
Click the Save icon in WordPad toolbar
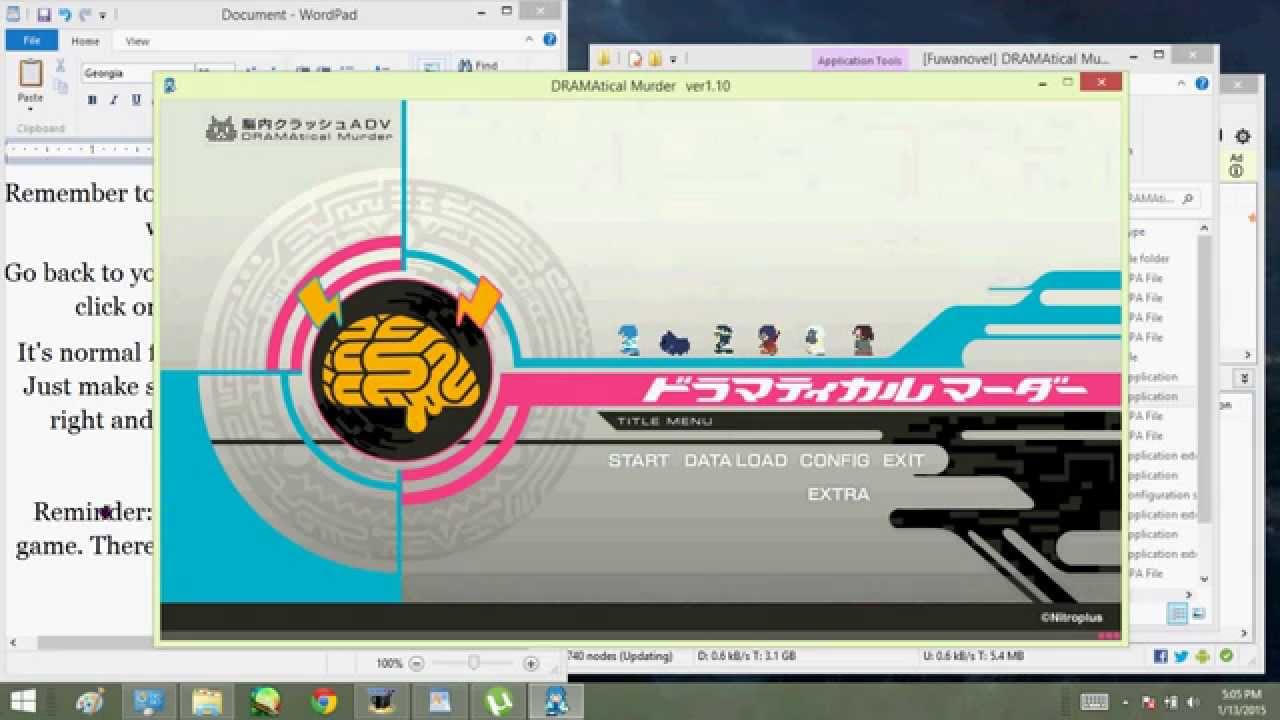click(x=44, y=15)
